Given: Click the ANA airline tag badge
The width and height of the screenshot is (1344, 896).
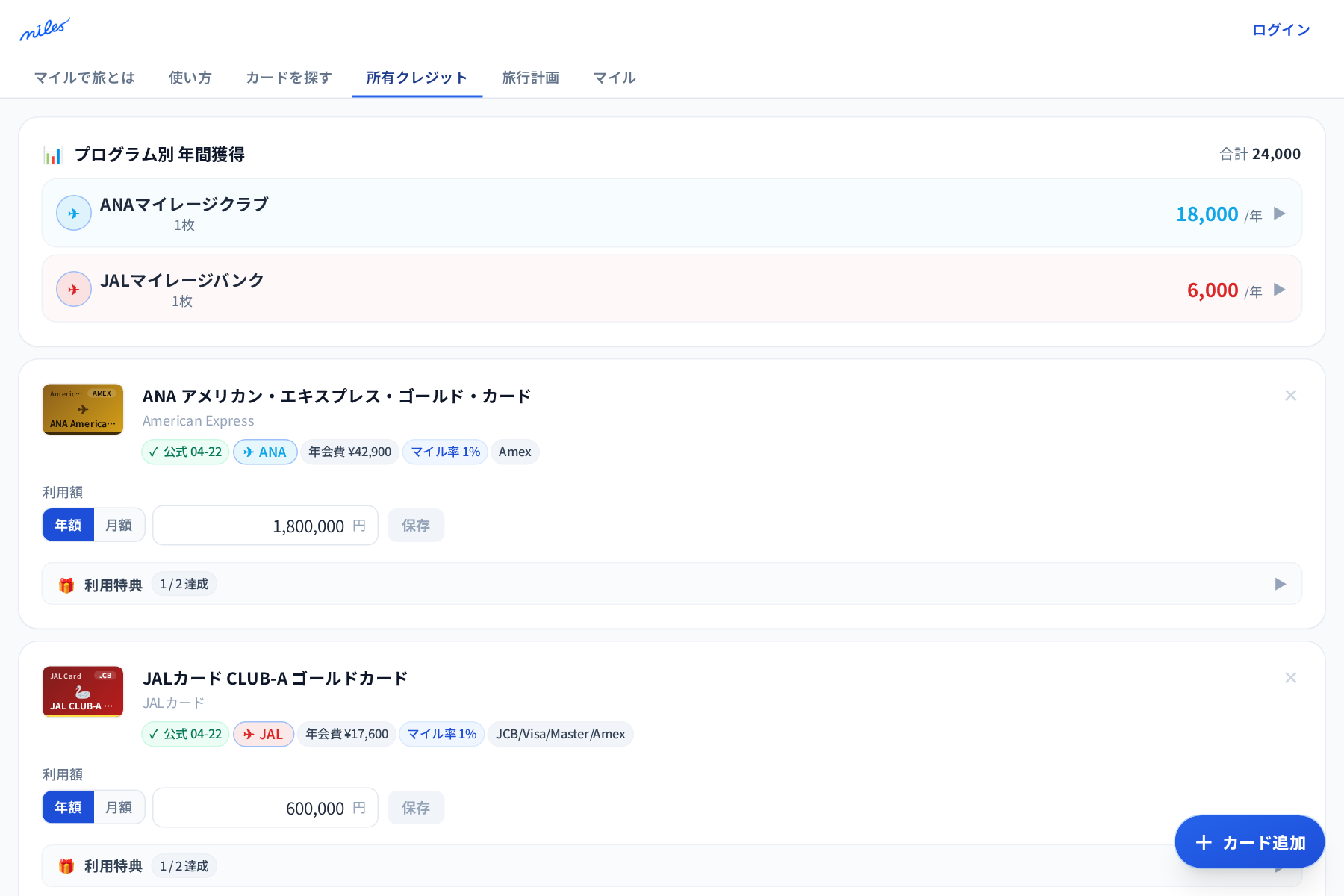Looking at the screenshot, I should coord(265,452).
